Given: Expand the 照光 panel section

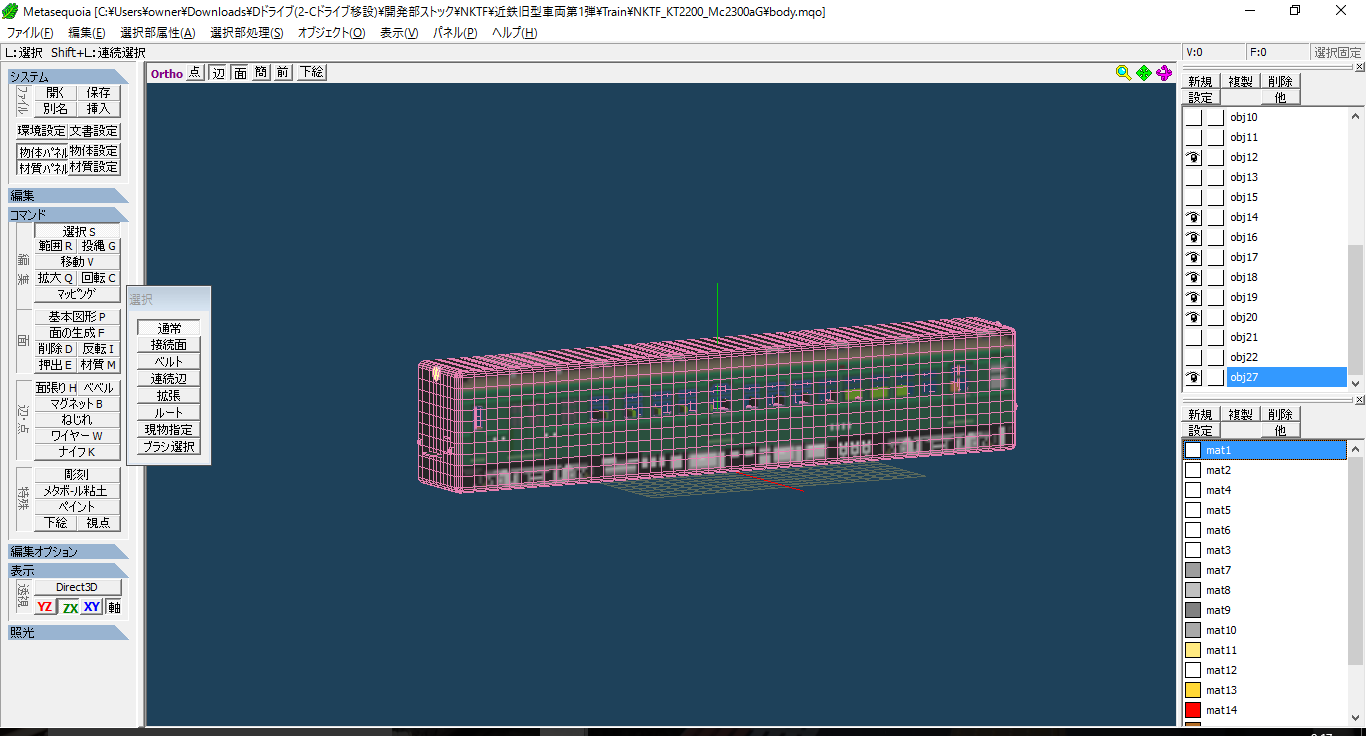Looking at the screenshot, I should 68,632.
